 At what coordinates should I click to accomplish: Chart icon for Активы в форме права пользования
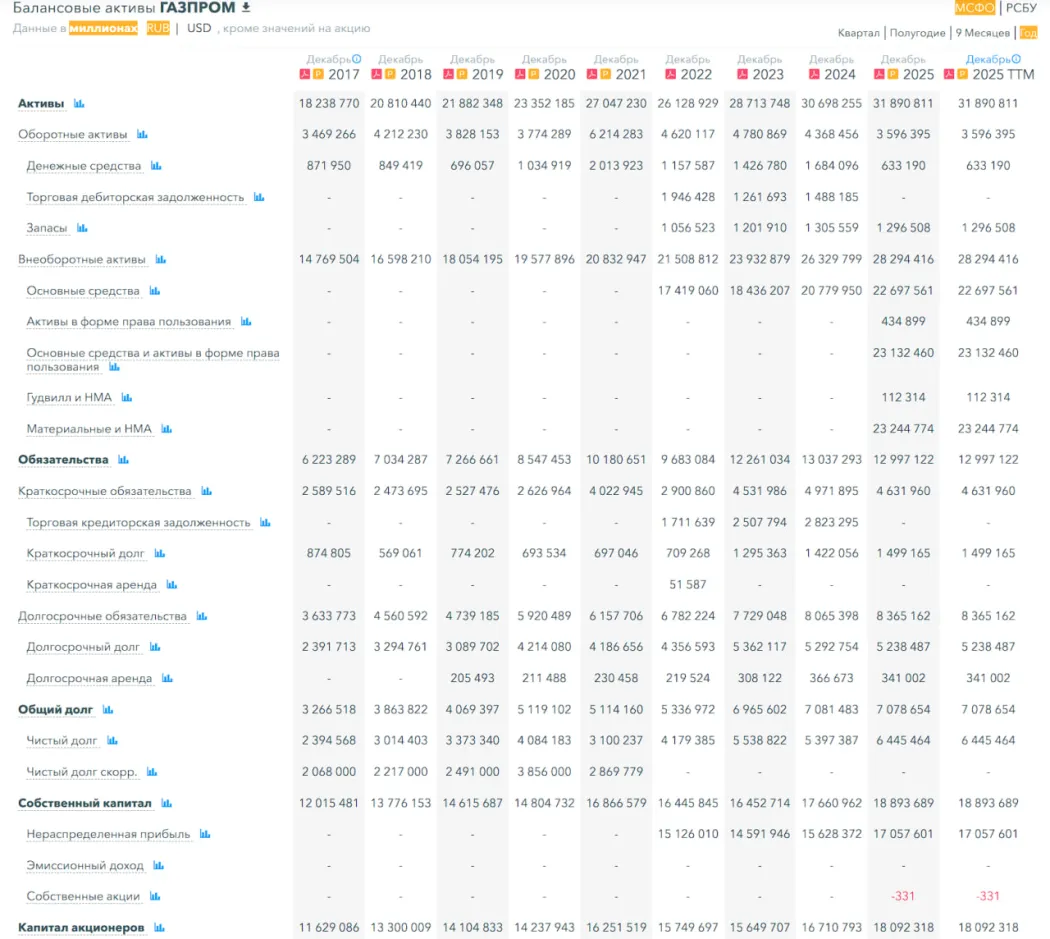(246, 321)
